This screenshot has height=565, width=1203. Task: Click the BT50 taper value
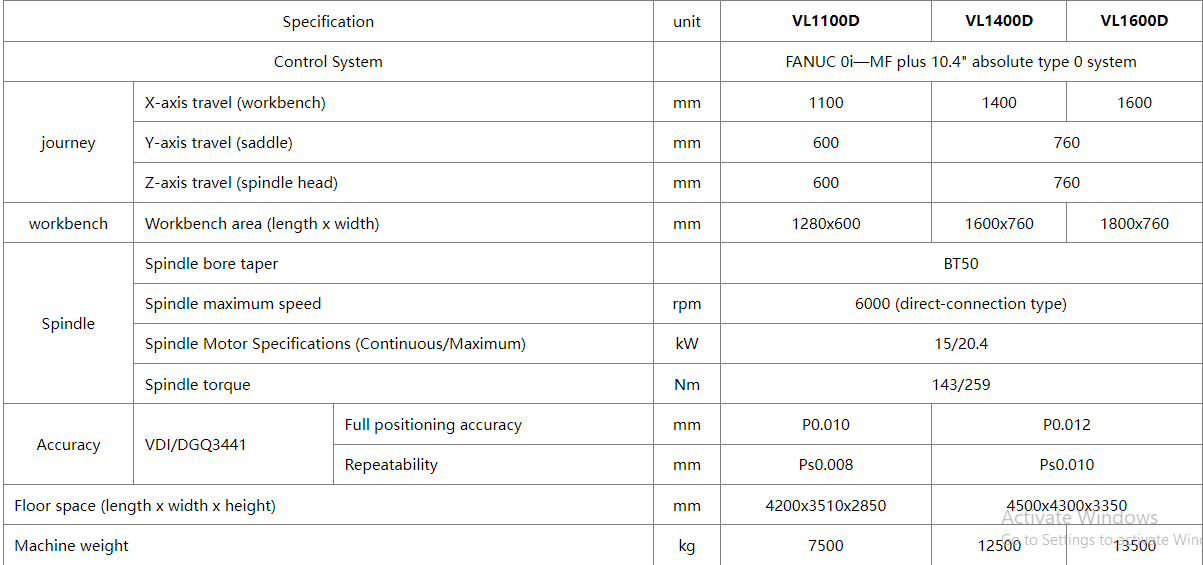tap(960, 264)
